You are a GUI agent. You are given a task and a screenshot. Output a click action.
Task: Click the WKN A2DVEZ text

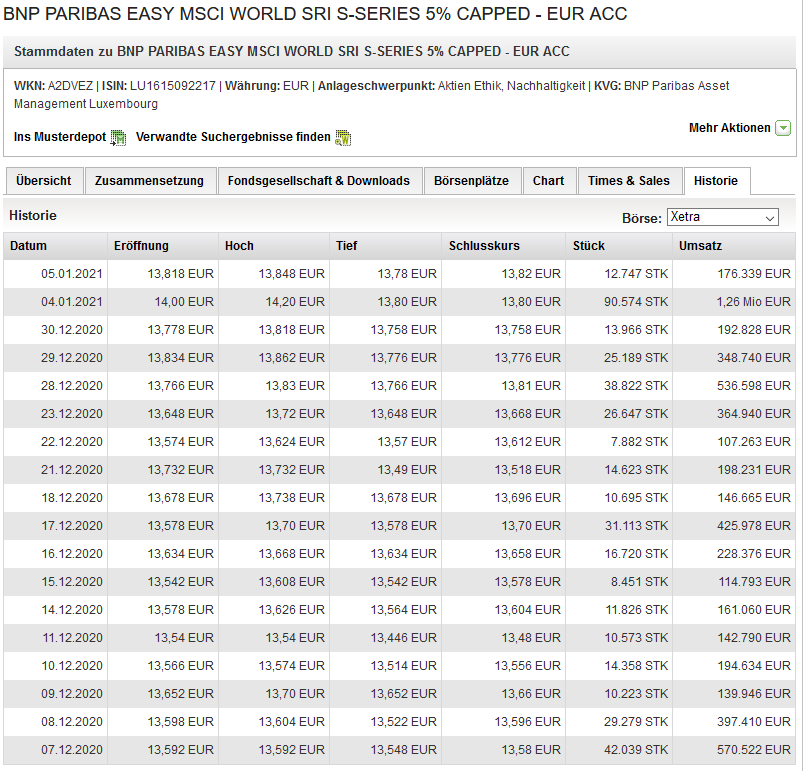click(x=53, y=86)
